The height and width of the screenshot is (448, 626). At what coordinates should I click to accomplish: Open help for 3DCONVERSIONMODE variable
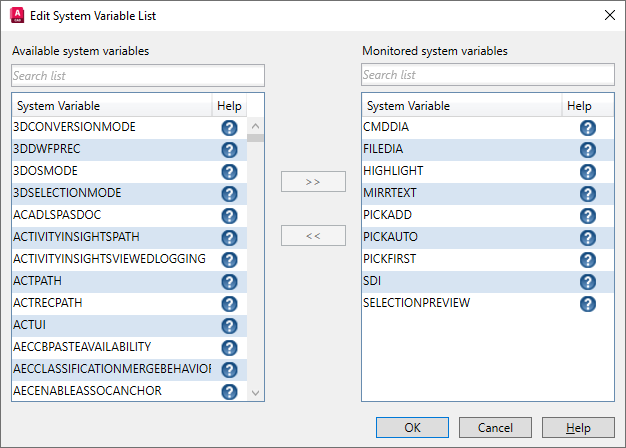[229, 128]
